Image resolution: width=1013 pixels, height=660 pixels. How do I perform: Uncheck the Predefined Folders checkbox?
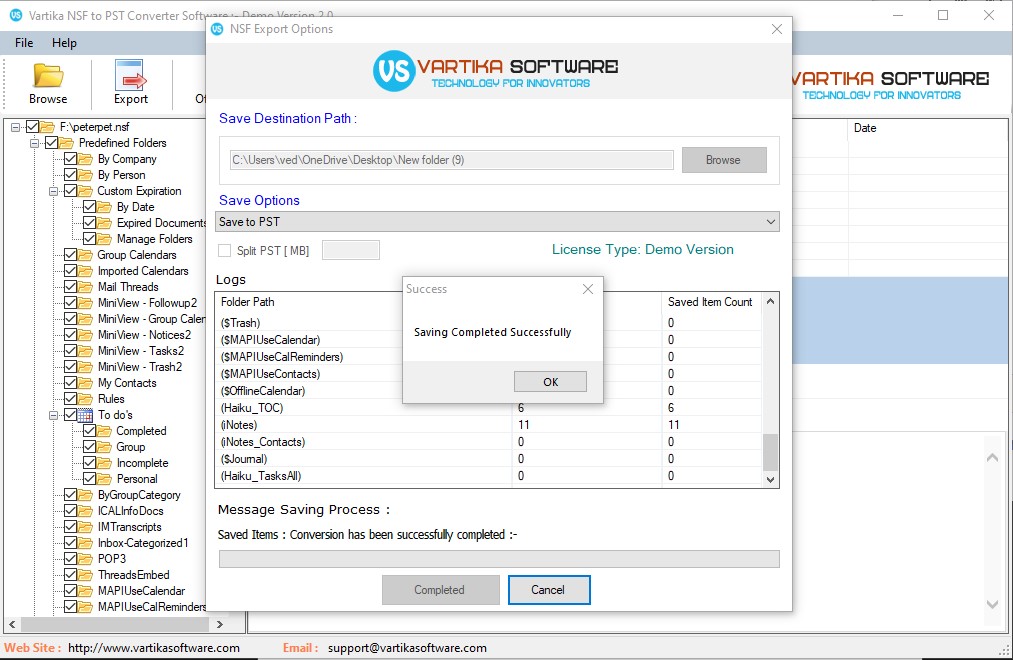(x=52, y=143)
